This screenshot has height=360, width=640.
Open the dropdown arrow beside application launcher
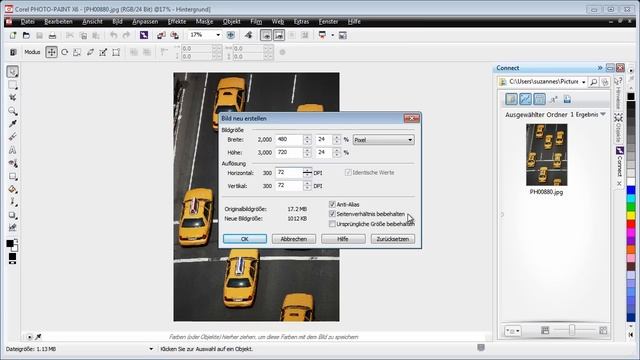coord(332,36)
